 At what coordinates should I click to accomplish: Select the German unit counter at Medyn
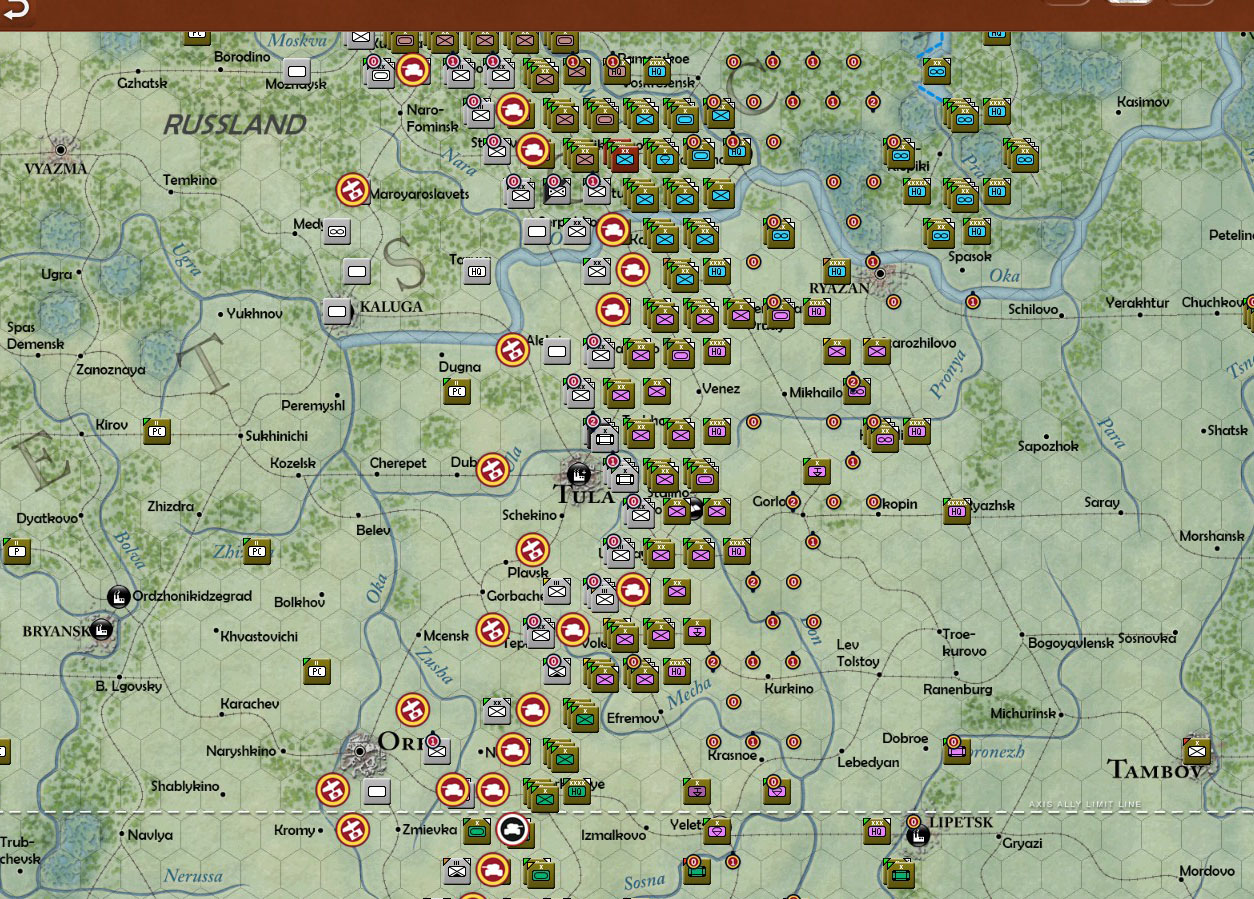pyautogui.click(x=337, y=231)
